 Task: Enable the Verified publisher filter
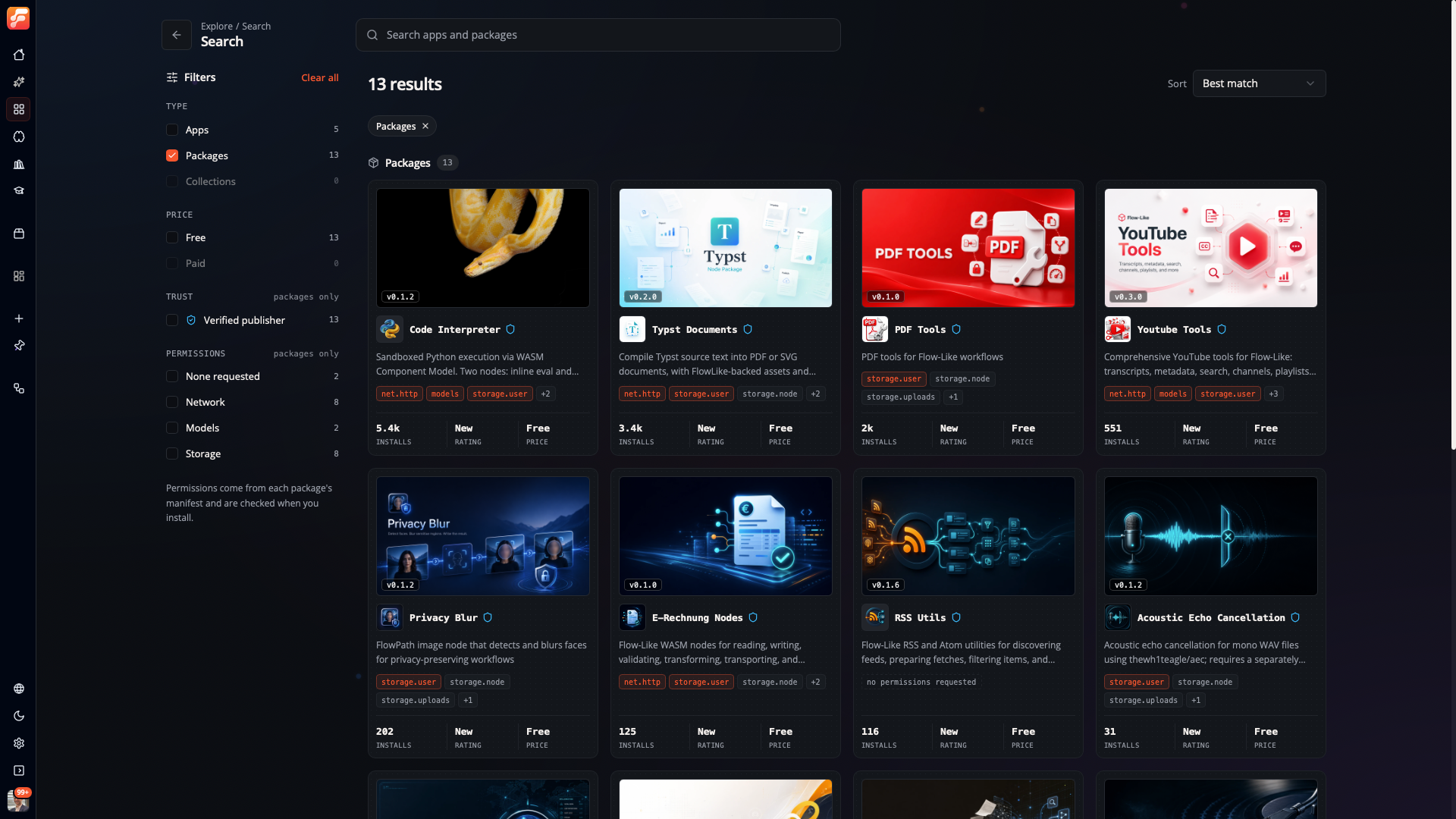(172, 320)
